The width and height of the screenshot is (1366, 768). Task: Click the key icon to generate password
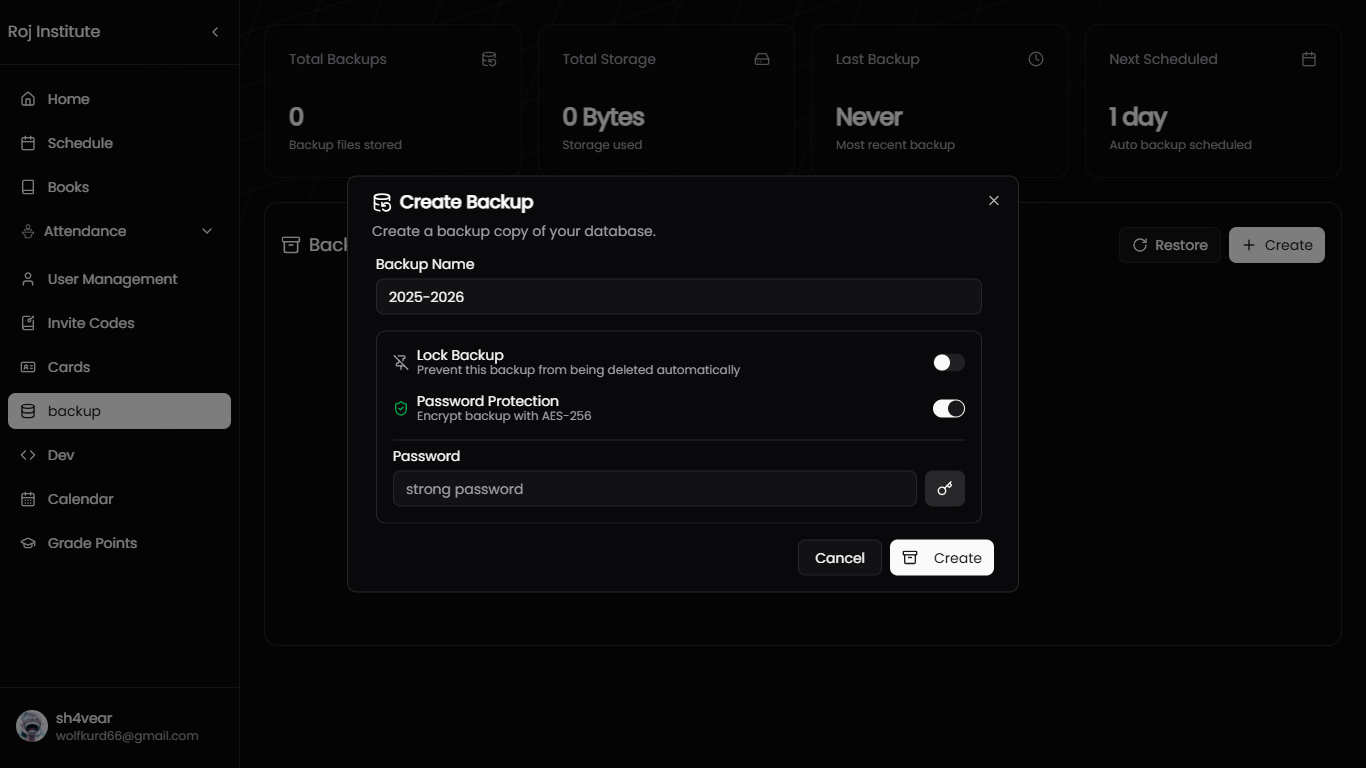click(x=945, y=489)
